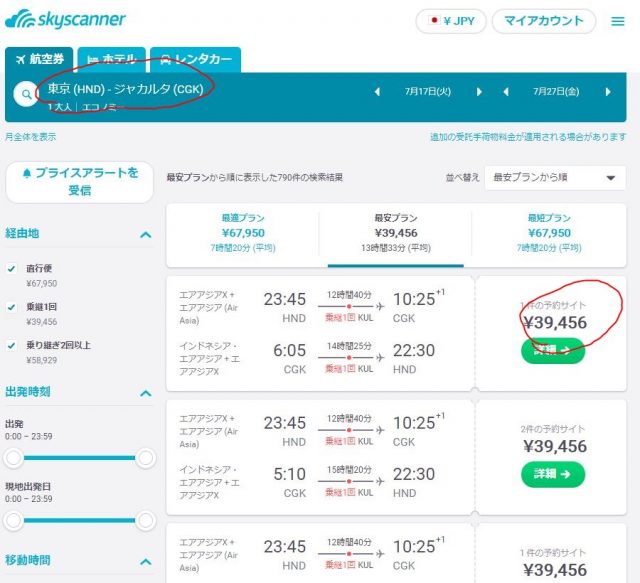This screenshot has height=583, width=640.
Task: Collapse the 出発時刻 filter section
Action: pos(146,393)
